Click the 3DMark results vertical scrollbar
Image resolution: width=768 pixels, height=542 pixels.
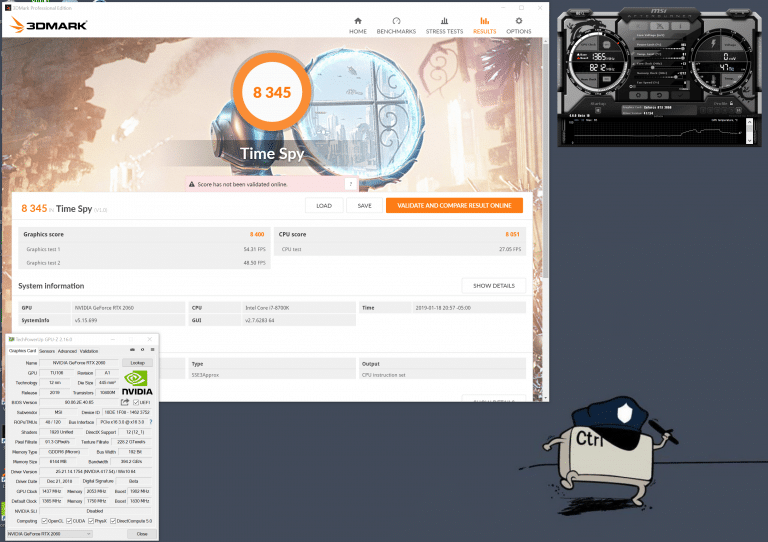click(x=545, y=162)
